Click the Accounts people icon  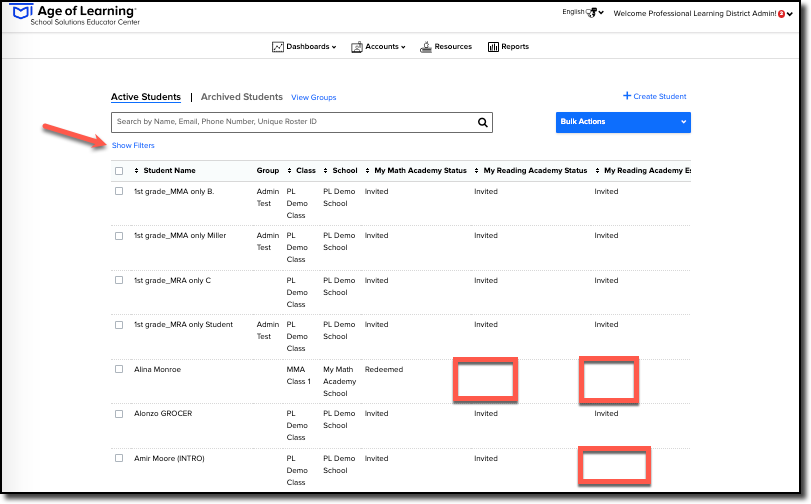pos(357,47)
